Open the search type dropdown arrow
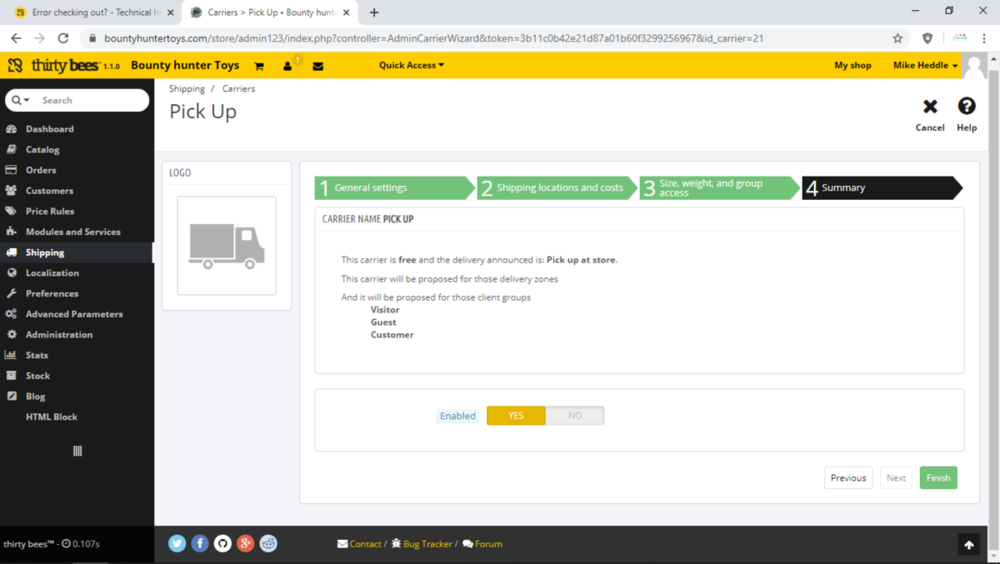 (x=21, y=100)
